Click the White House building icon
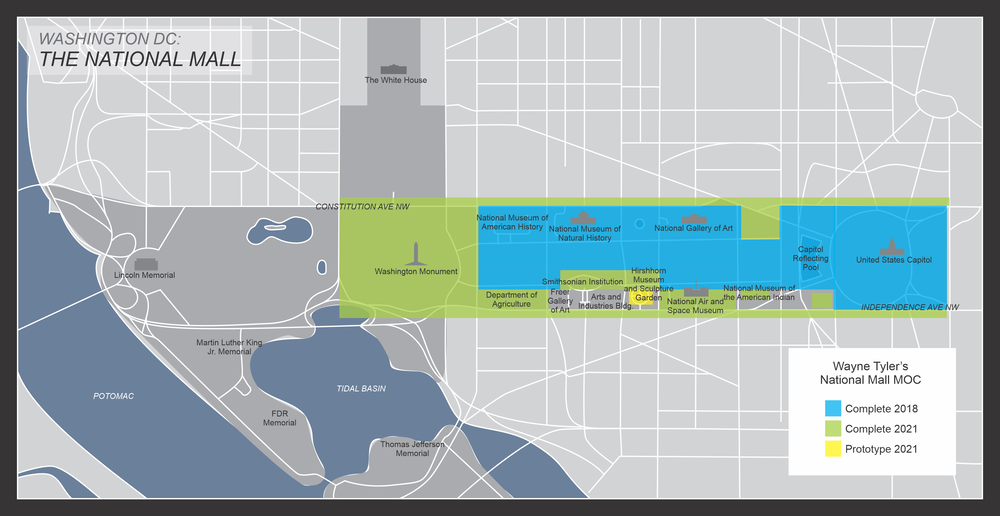 point(393,69)
